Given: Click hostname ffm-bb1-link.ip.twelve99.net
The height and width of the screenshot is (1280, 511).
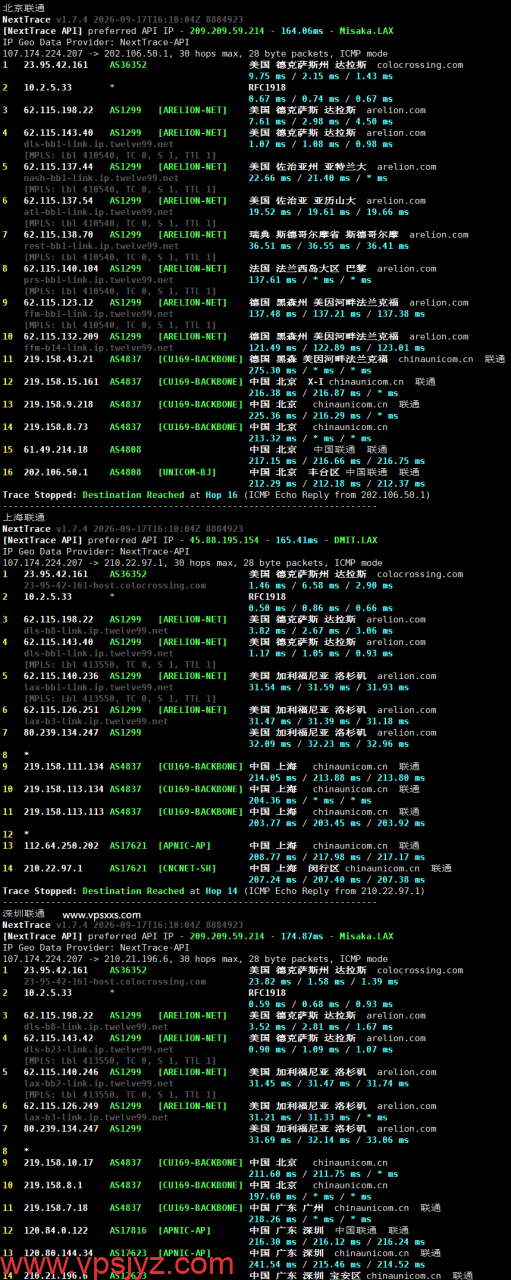Looking at the screenshot, I should point(98,314).
